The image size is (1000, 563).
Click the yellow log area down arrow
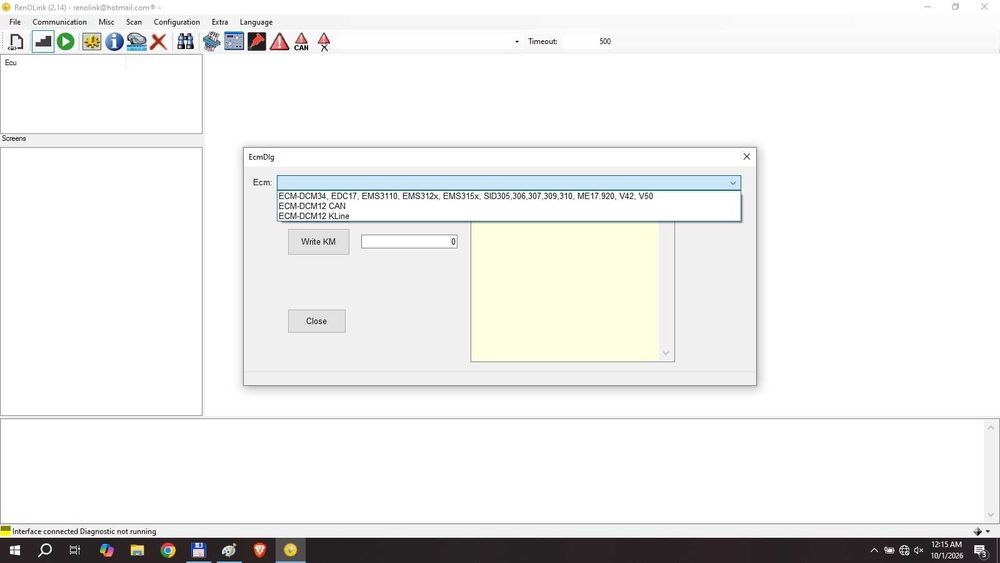pos(666,353)
